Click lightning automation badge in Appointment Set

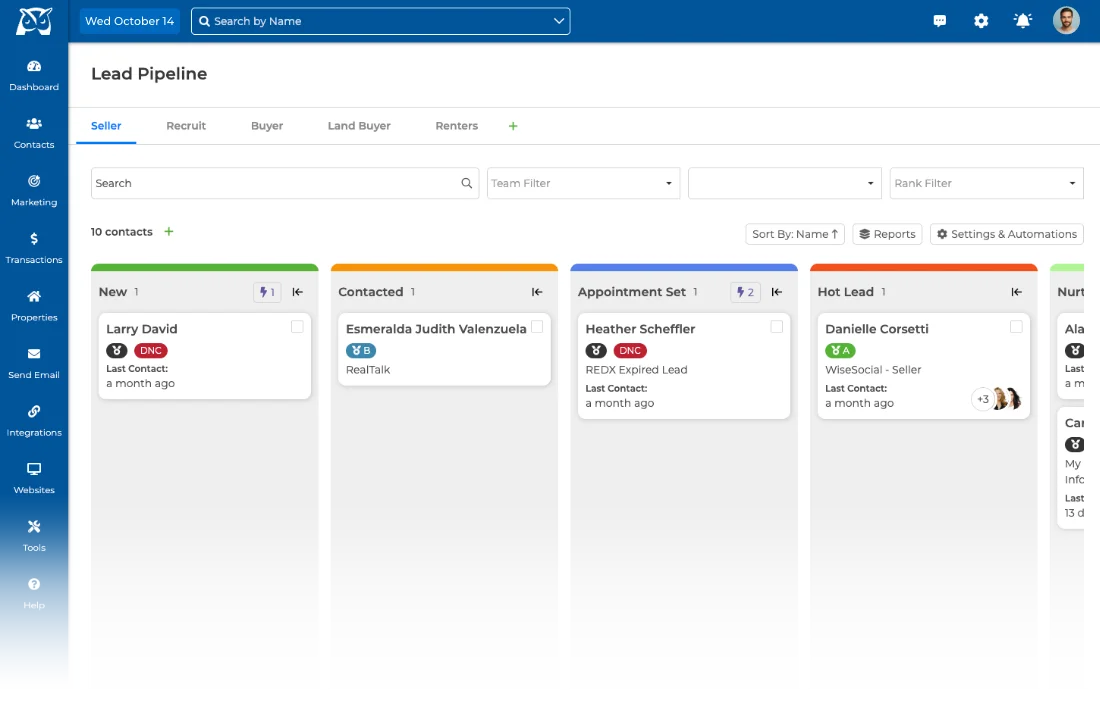745,292
